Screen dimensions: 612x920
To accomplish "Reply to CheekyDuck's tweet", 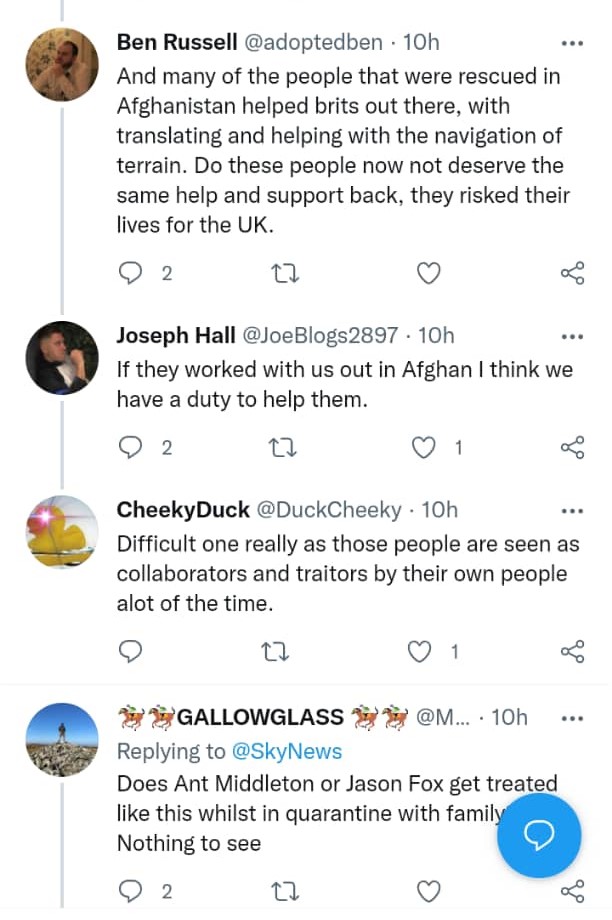I will click(x=131, y=652).
